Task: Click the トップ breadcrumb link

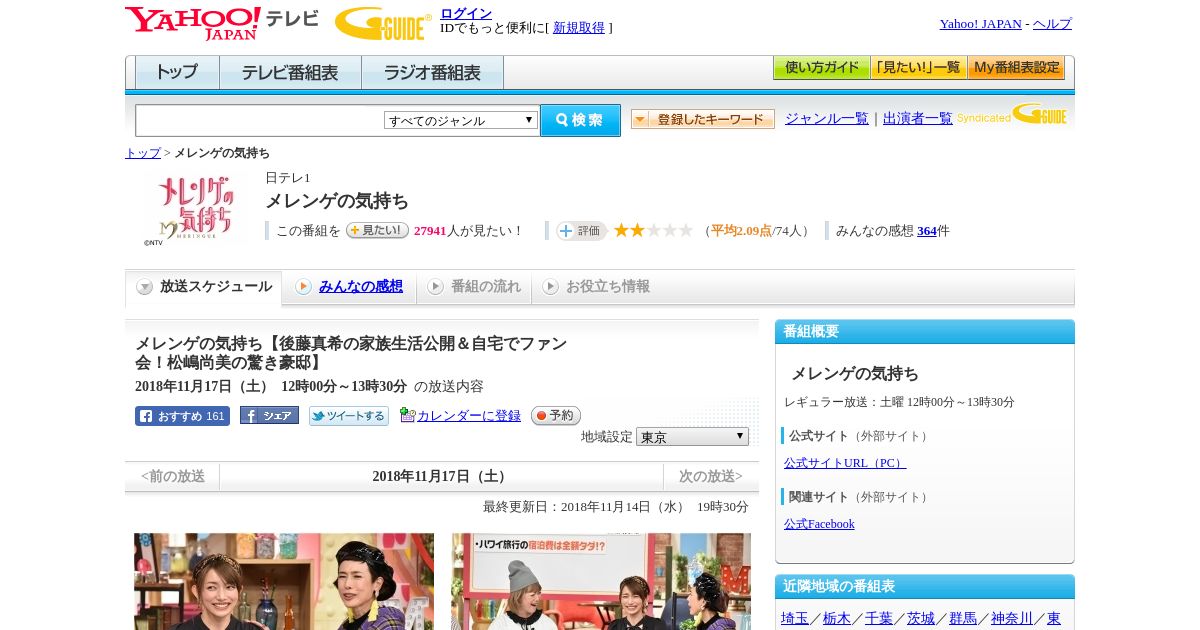Action: [143, 153]
